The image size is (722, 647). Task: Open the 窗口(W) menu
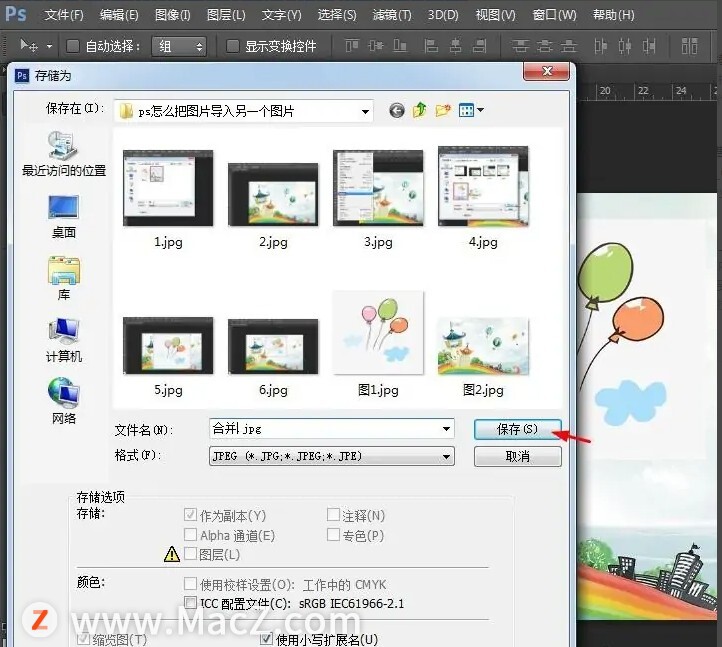[x=554, y=15]
